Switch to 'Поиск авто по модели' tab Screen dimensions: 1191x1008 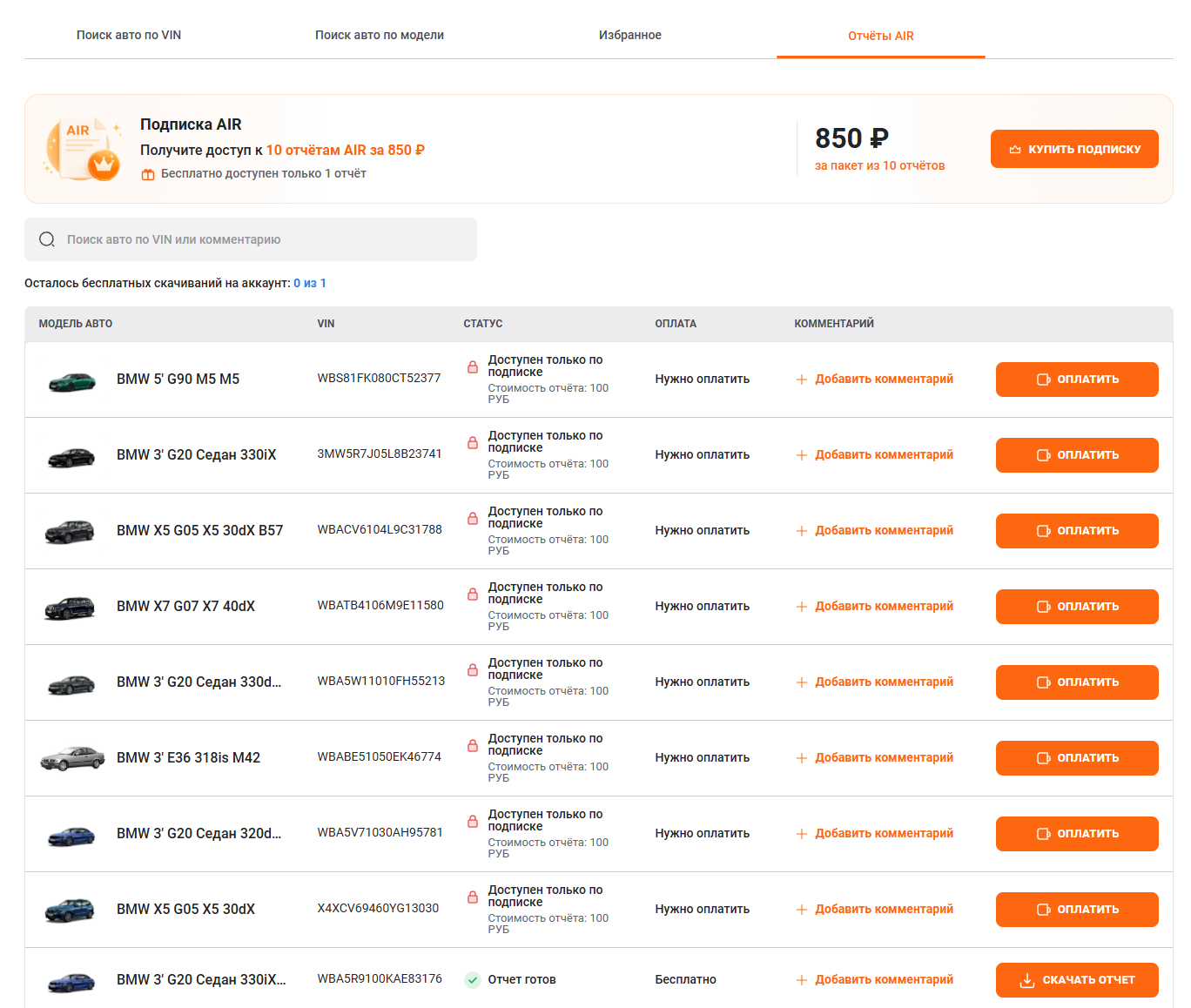(x=380, y=36)
